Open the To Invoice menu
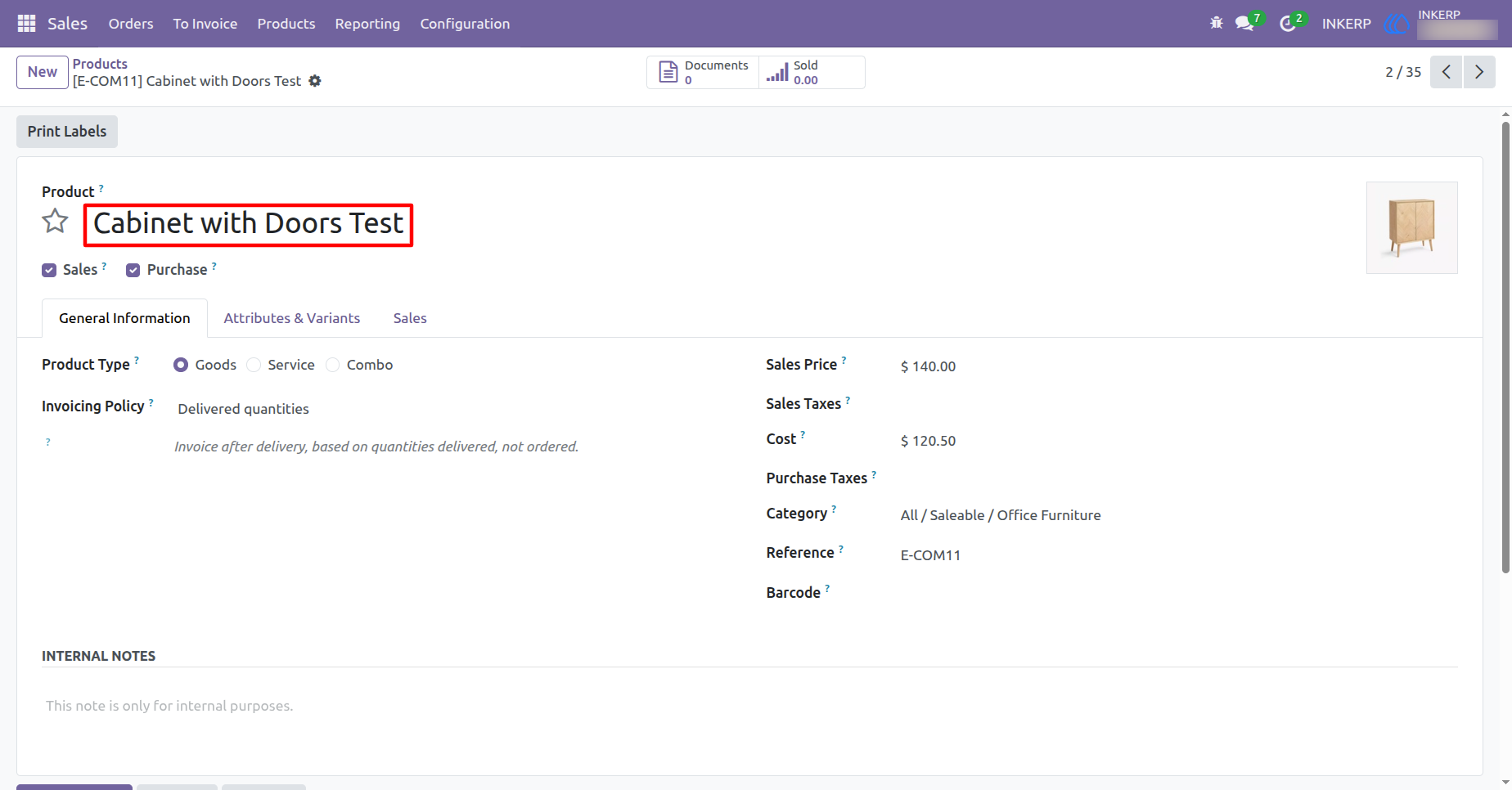1512x790 pixels. click(x=205, y=24)
